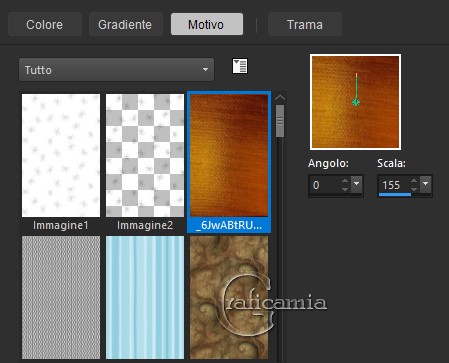Select the Immagine2 checkered pattern thumbnail

point(145,155)
